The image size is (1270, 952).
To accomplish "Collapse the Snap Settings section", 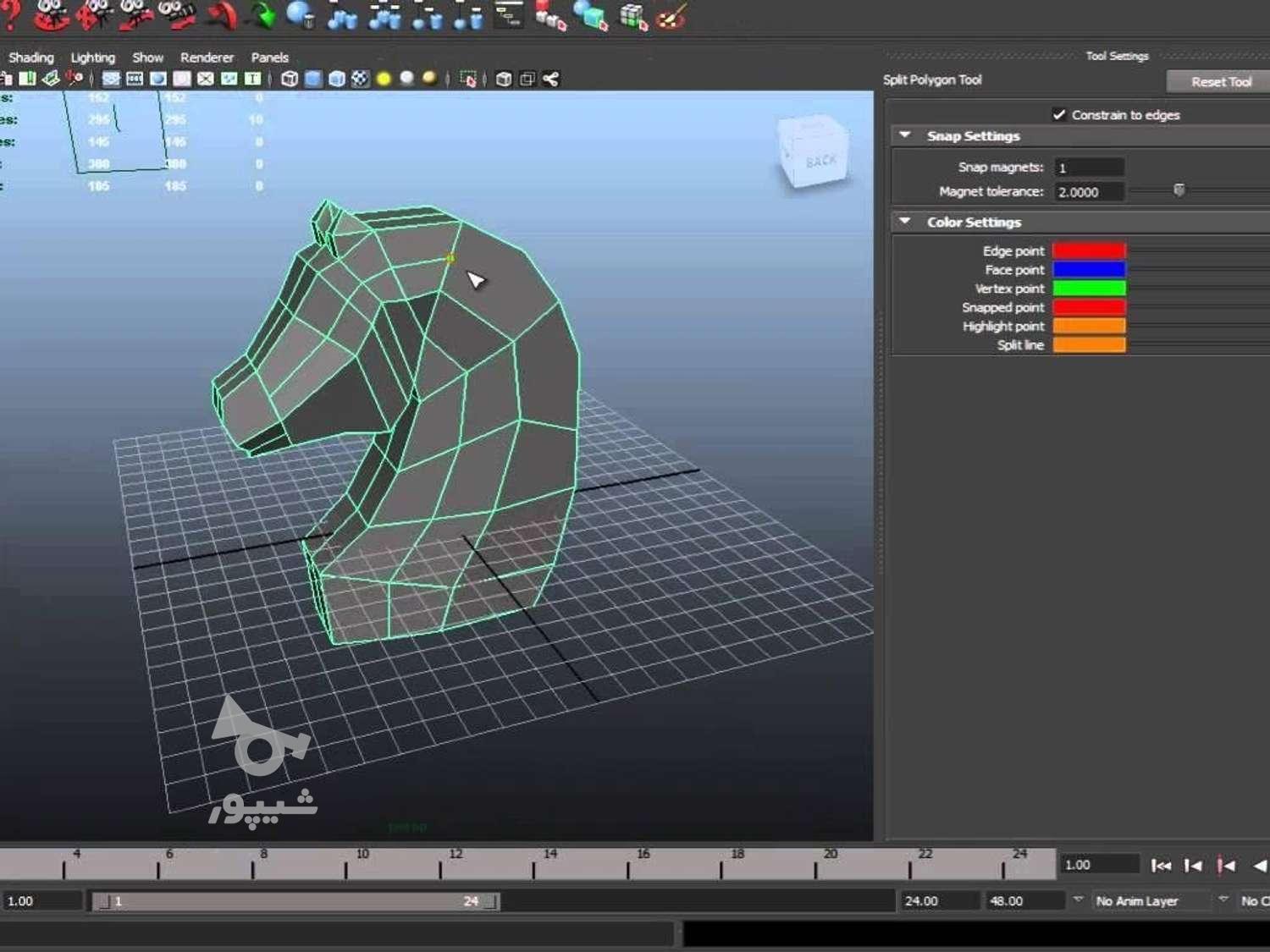I will coord(905,135).
